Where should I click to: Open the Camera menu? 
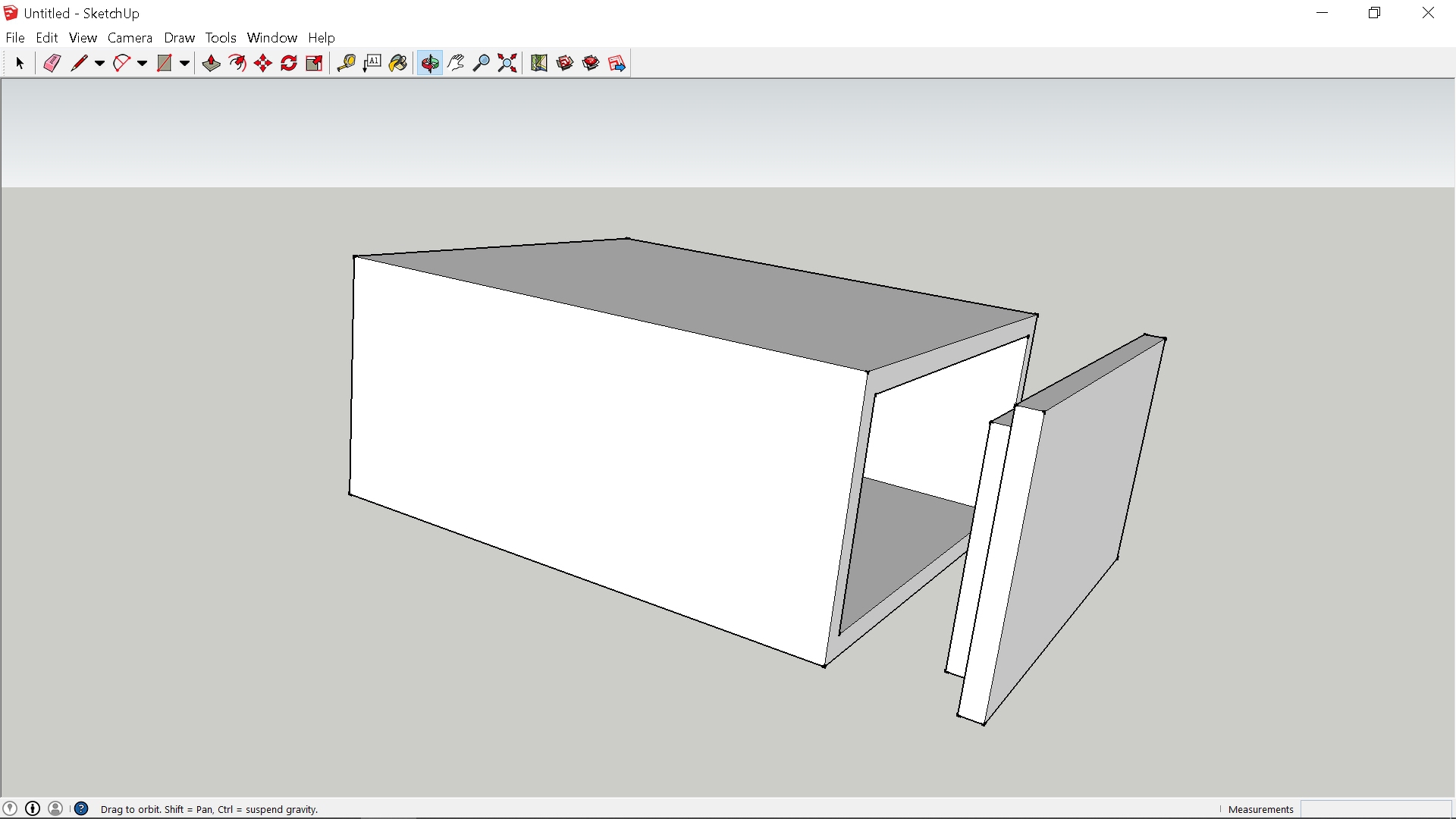tap(130, 38)
